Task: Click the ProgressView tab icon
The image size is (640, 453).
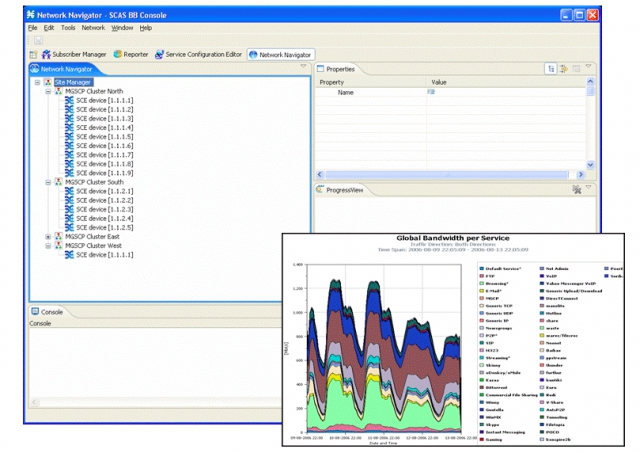Action: click(320, 190)
